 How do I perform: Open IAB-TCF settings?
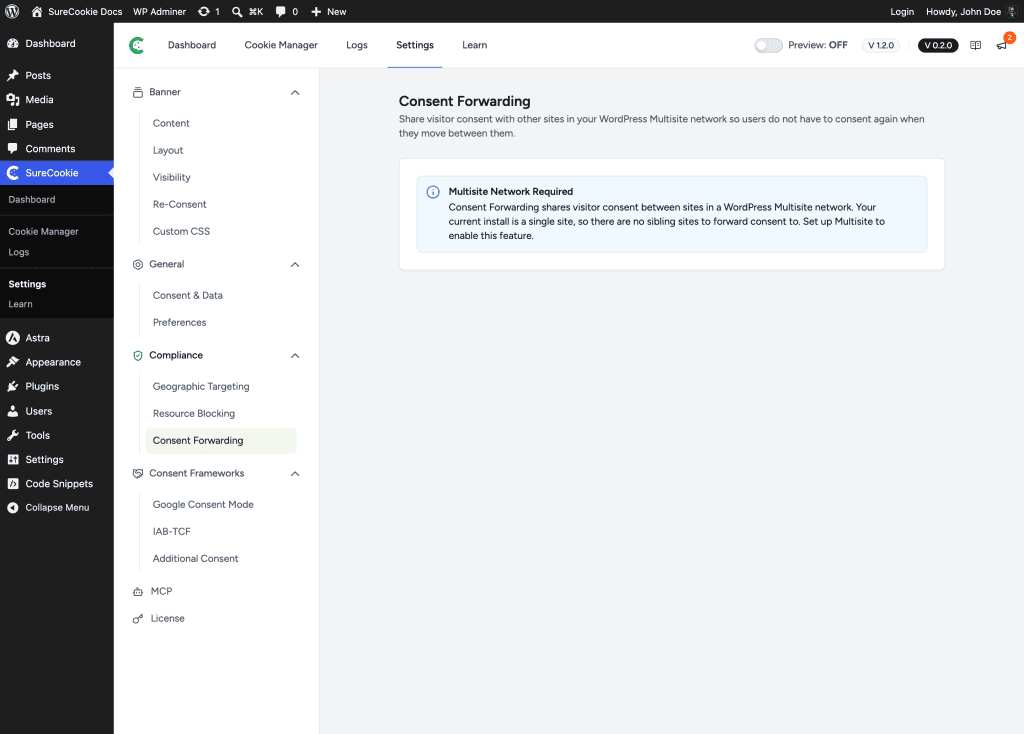(x=172, y=532)
